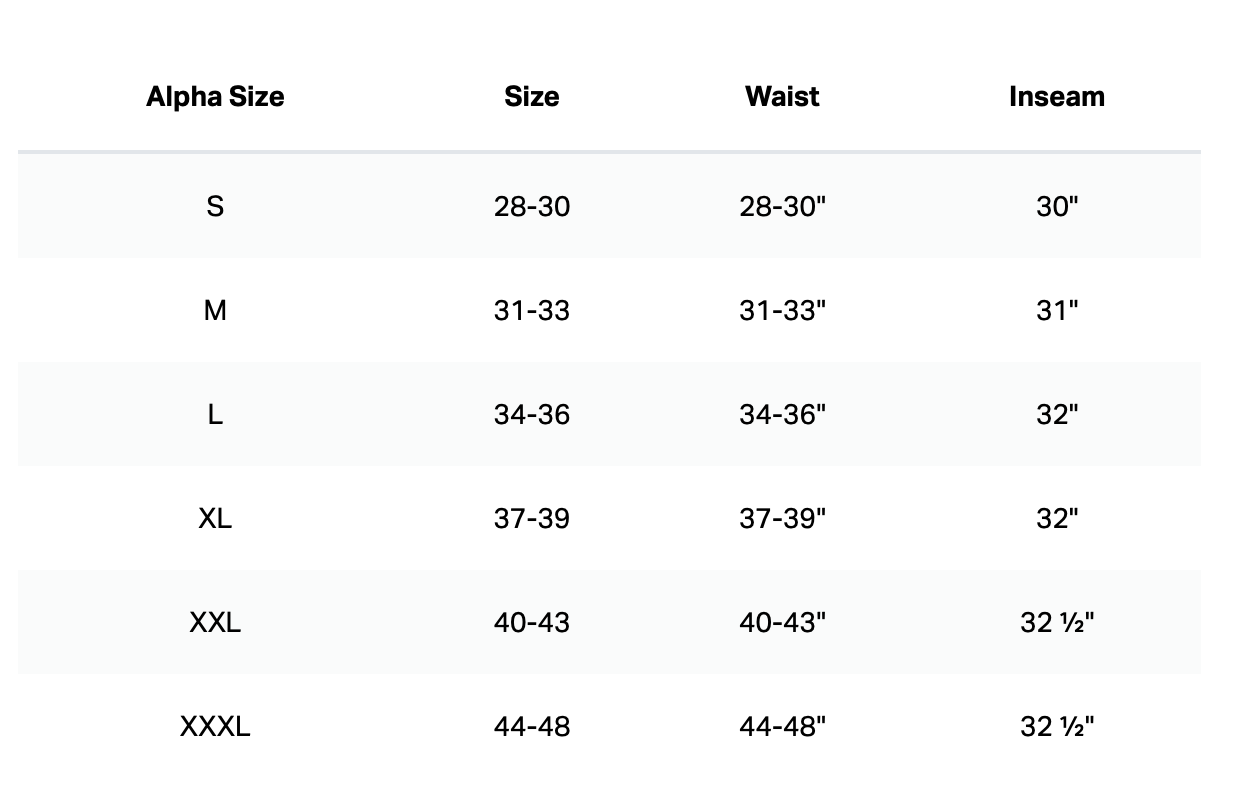Click the 44-48 size value

click(531, 727)
